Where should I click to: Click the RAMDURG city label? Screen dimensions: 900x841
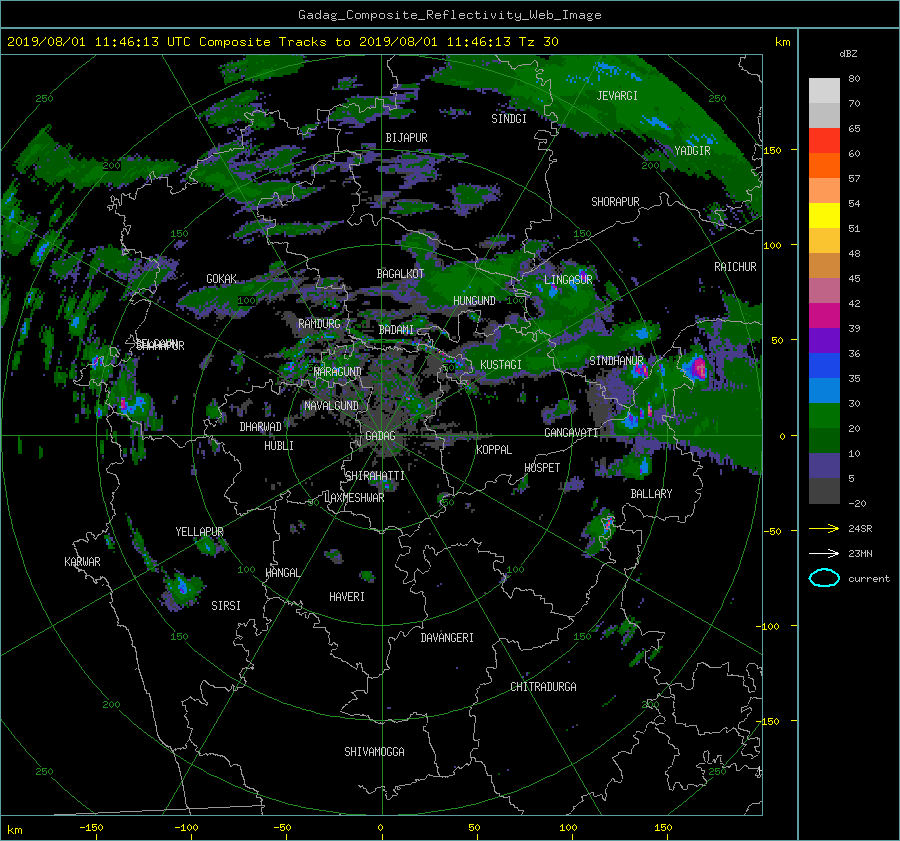click(319, 324)
